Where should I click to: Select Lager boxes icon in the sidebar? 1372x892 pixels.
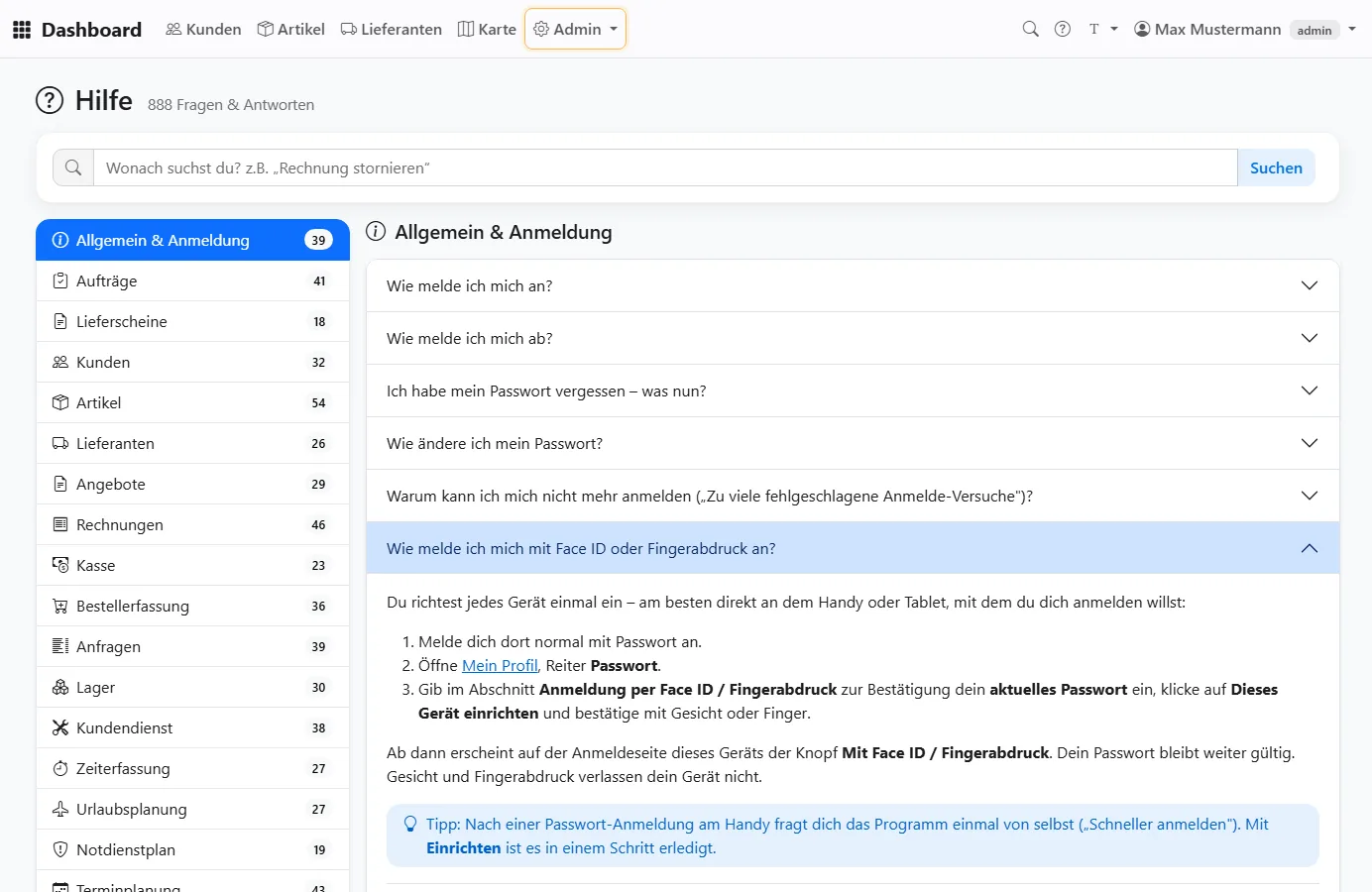tap(60, 688)
